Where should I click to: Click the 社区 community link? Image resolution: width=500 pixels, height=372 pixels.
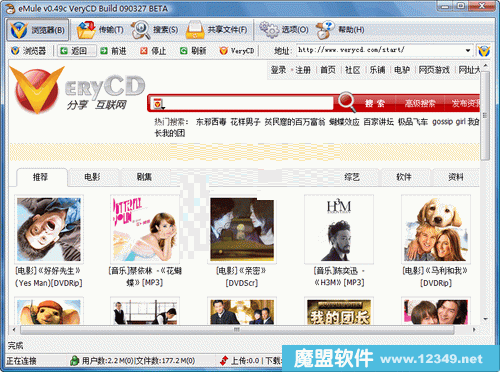(353, 70)
